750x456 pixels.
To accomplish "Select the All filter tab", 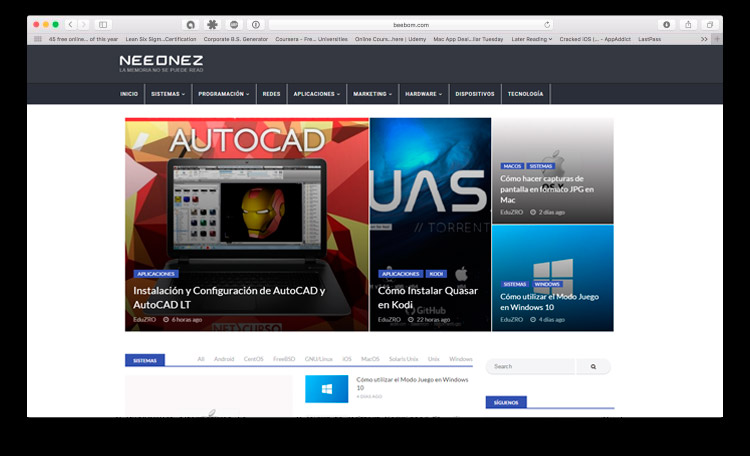I will coord(201,359).
